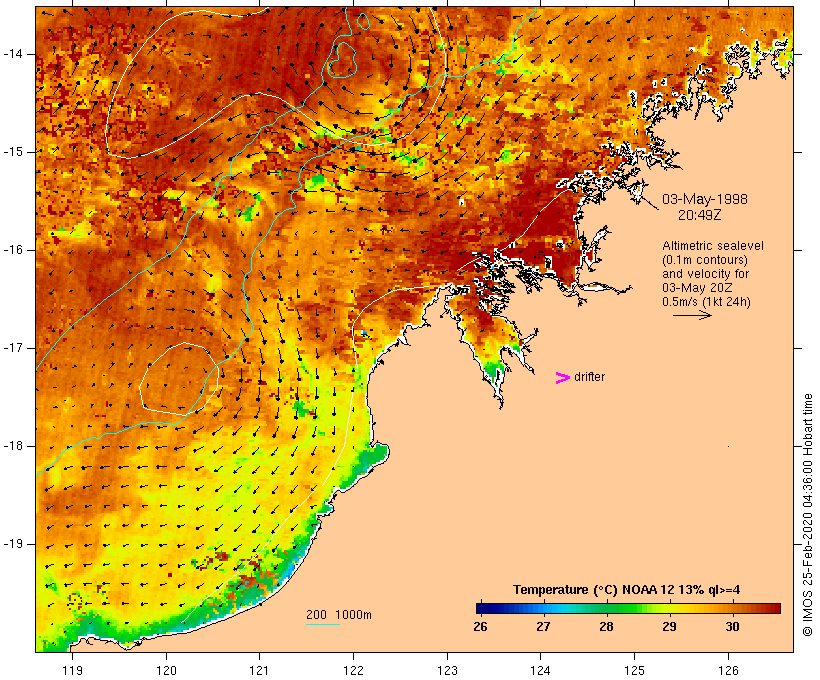Click the latitude axis label -17
820x680 pixels.
[13, 348]
